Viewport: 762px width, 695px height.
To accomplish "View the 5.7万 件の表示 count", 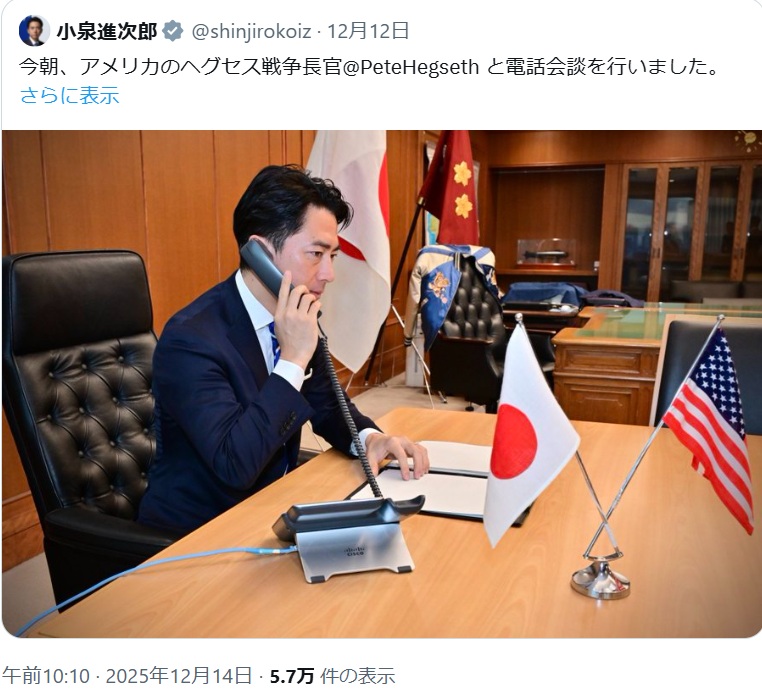I will coord(332,676).
